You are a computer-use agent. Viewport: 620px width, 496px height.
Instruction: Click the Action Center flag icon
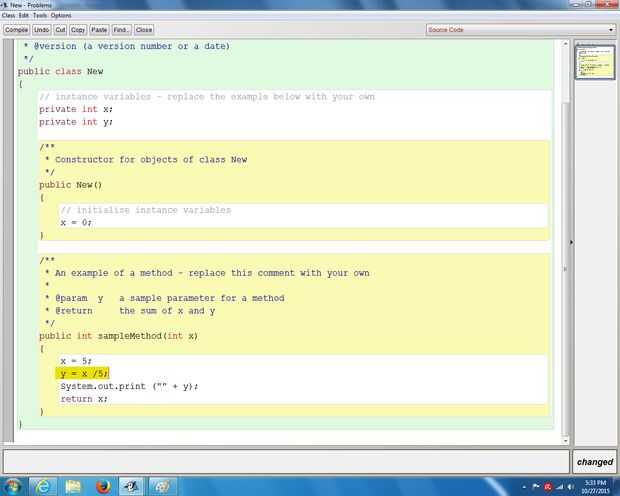536,487
